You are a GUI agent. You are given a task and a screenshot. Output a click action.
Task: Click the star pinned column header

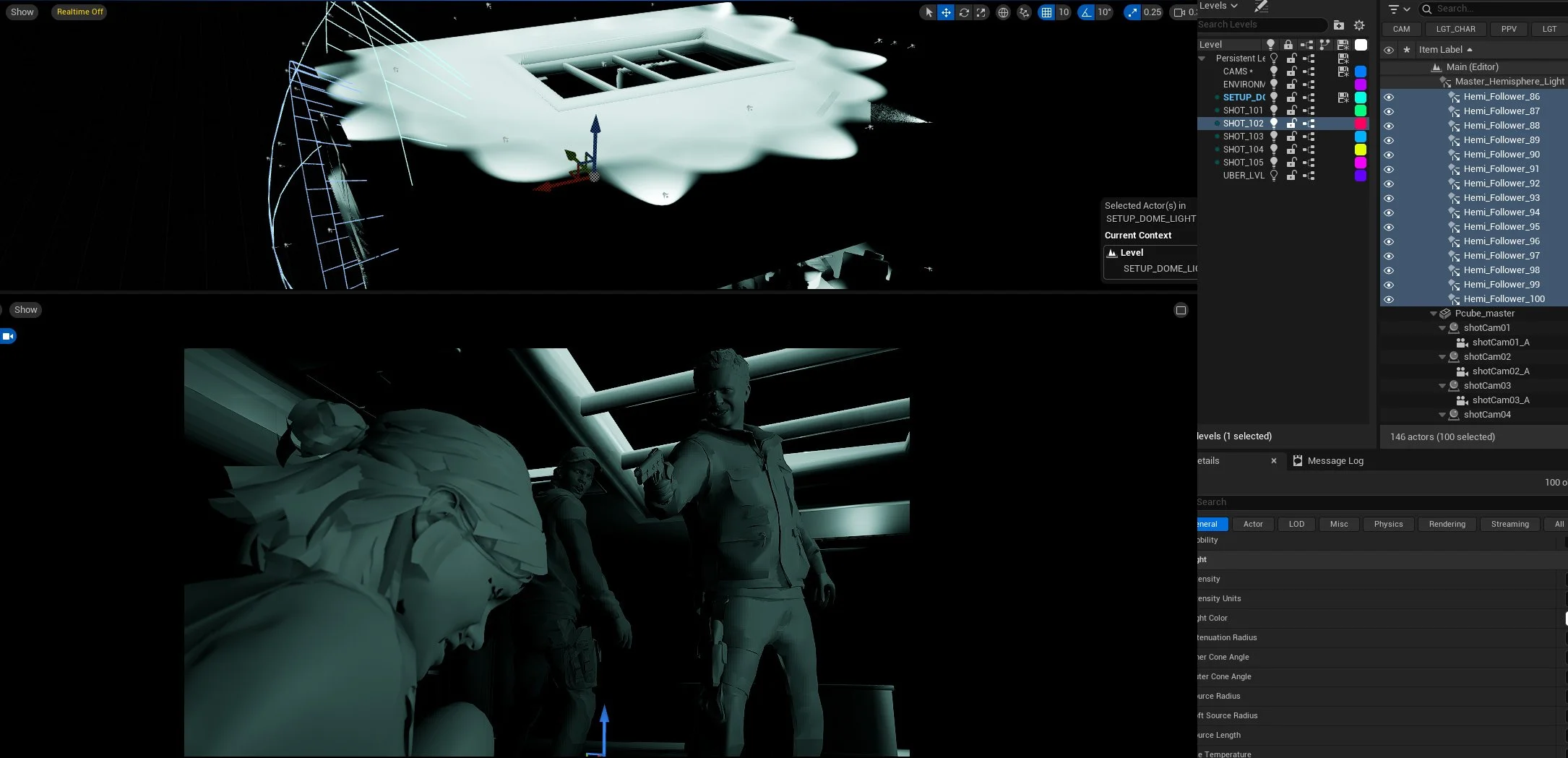1406,51
